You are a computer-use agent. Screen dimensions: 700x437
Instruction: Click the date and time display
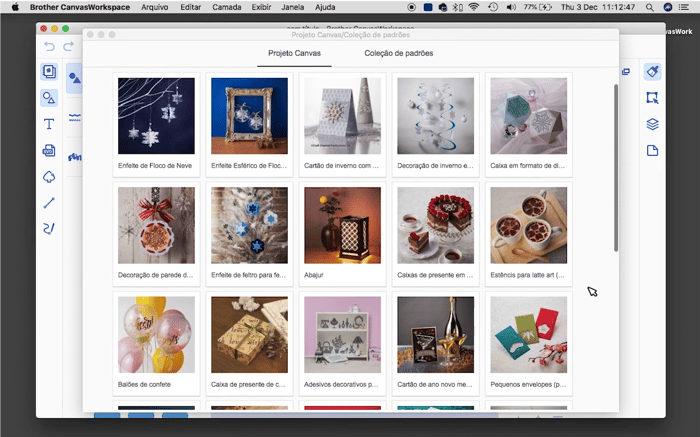point(598,7)
